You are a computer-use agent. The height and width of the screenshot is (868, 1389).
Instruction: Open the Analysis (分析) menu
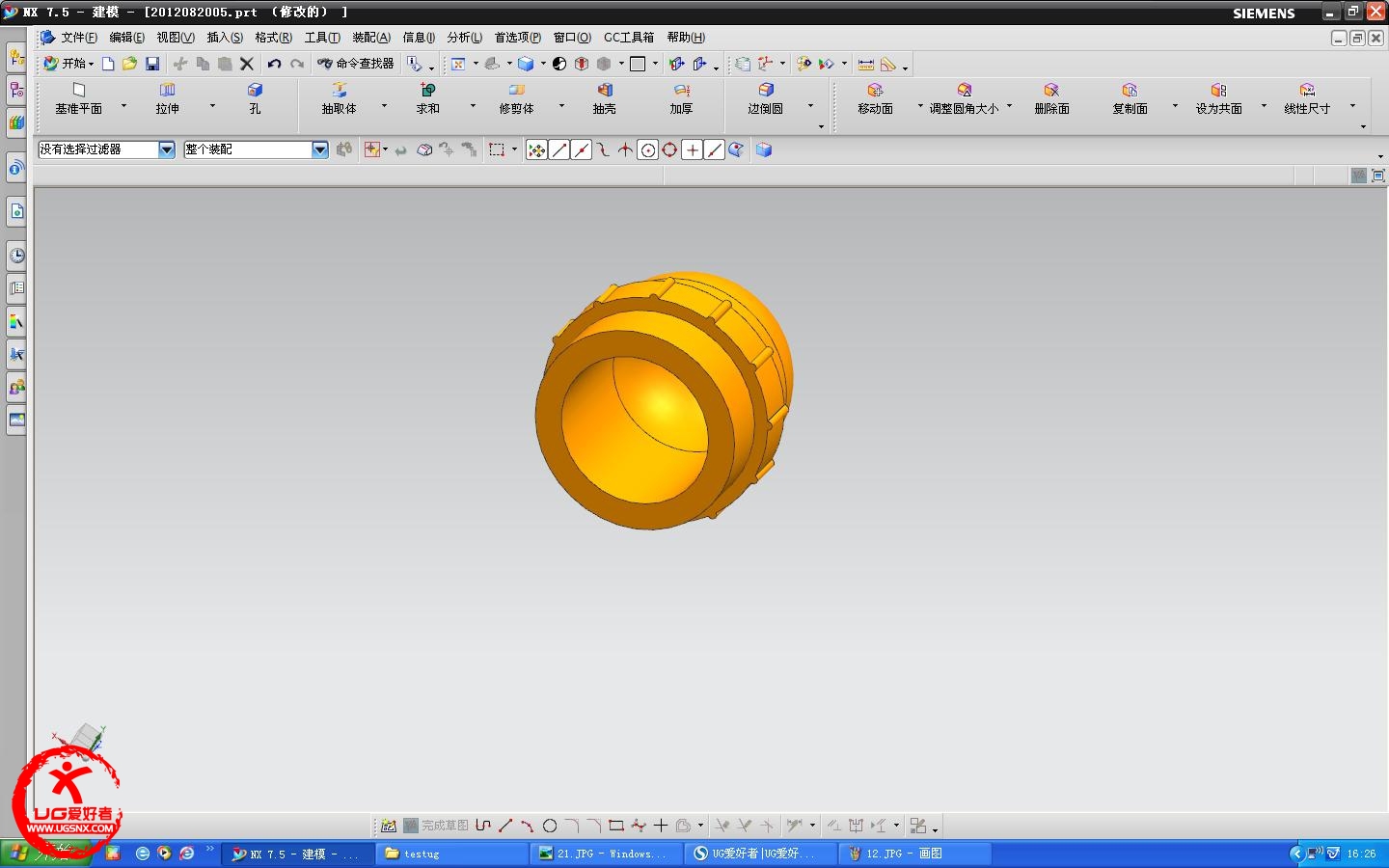tap(465, 38)
